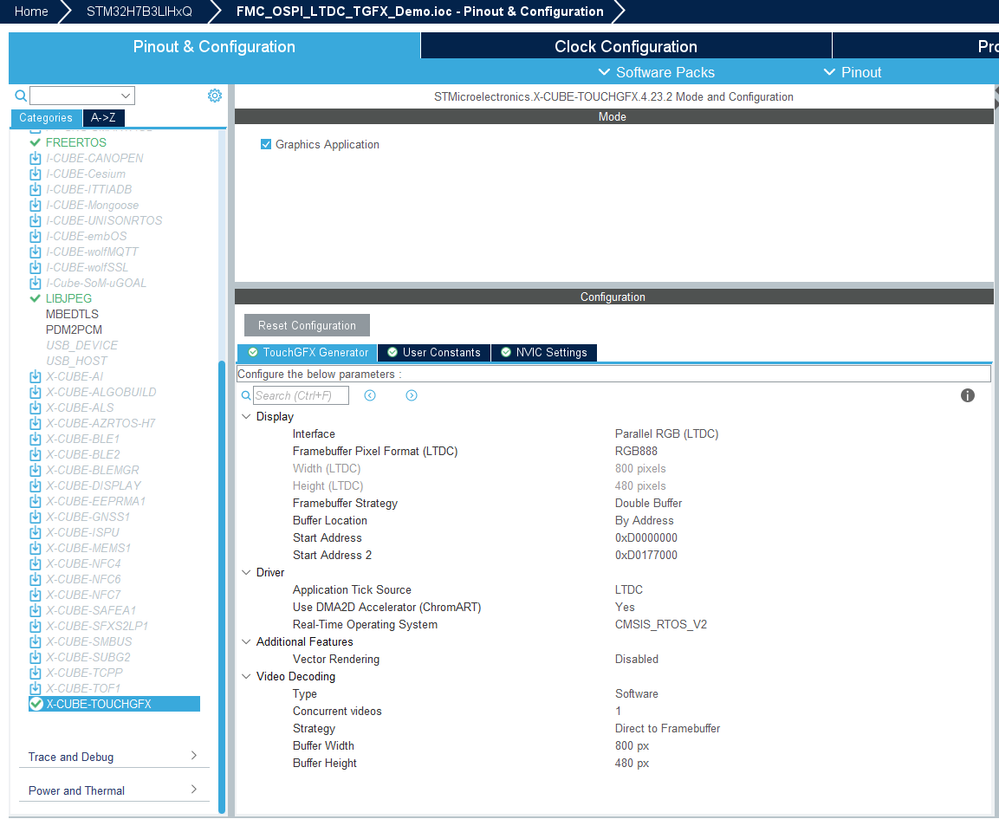Click download icon next to X-CUBE-AI
The width and height of the screenshot is (999, 821).
[x=36, y=376]
